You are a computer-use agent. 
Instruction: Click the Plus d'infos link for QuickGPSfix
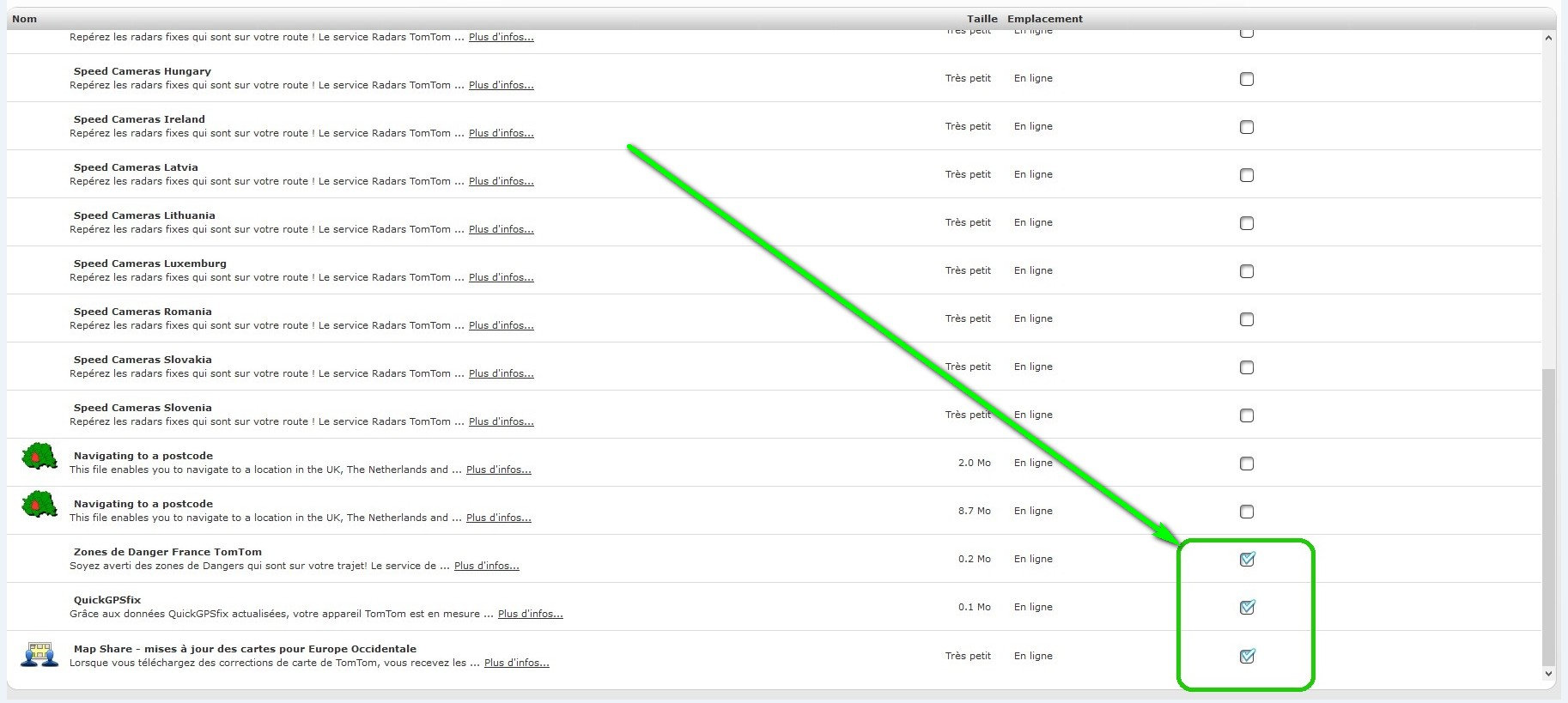point(531,614)
